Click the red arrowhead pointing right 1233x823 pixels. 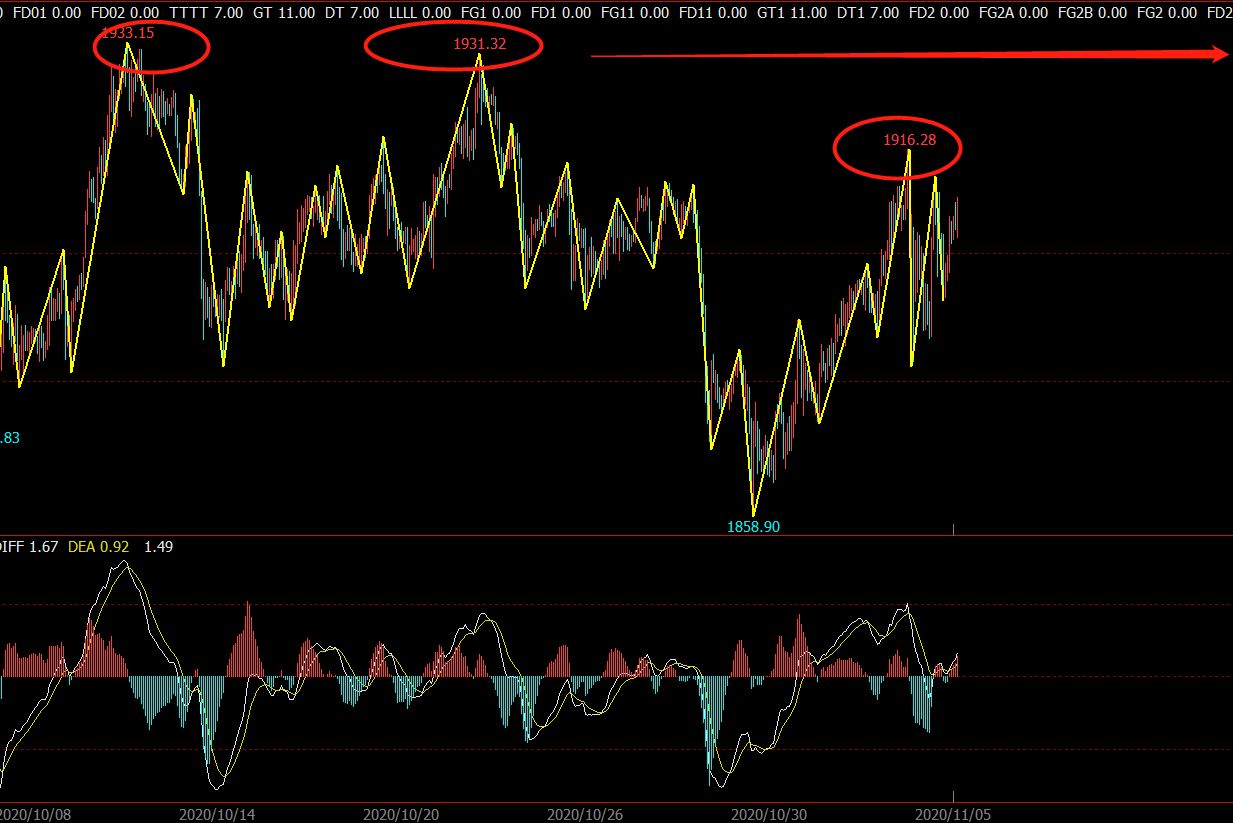coord(1220,55)
